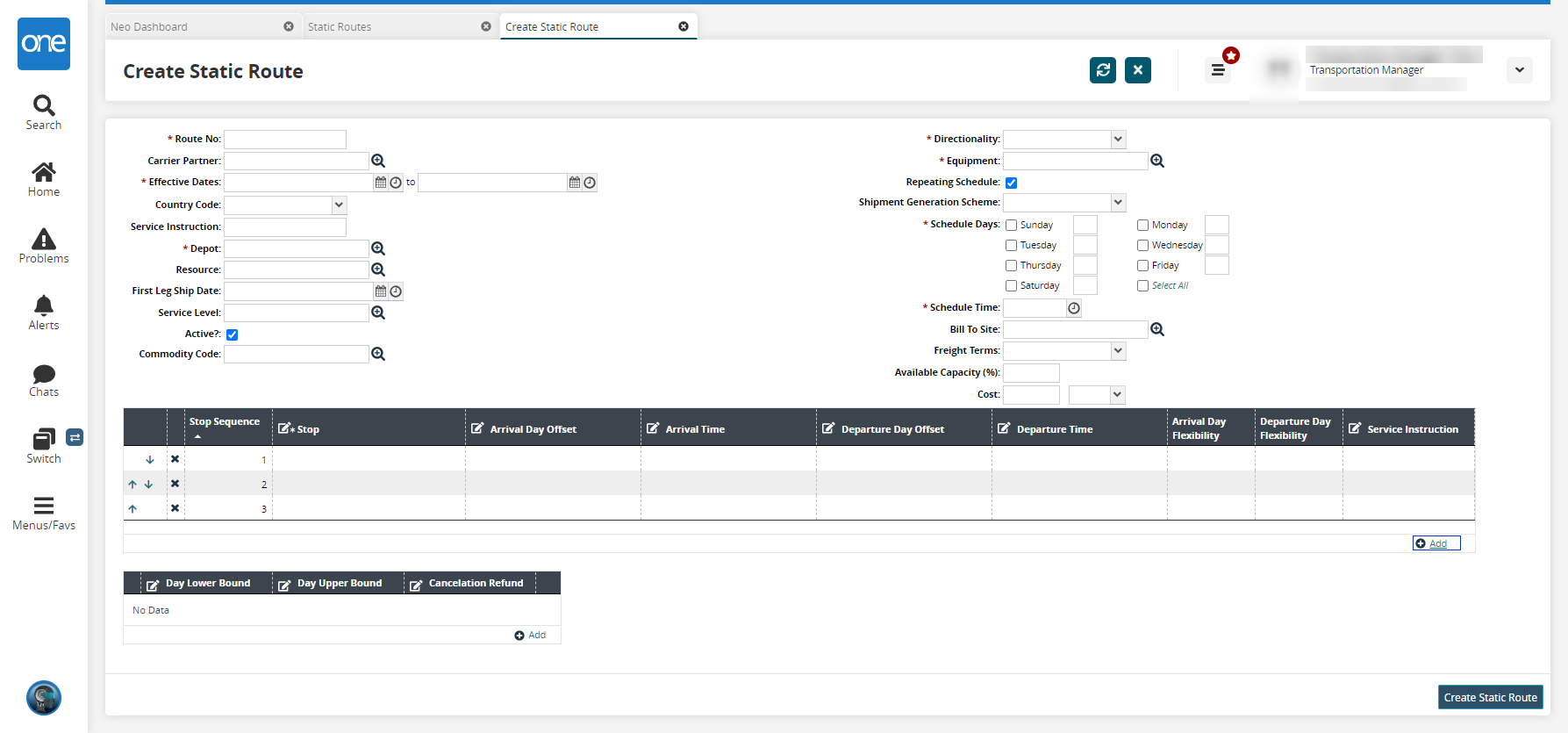
Task: Check the Thursday schedule day
Action: click(1011, 266)
